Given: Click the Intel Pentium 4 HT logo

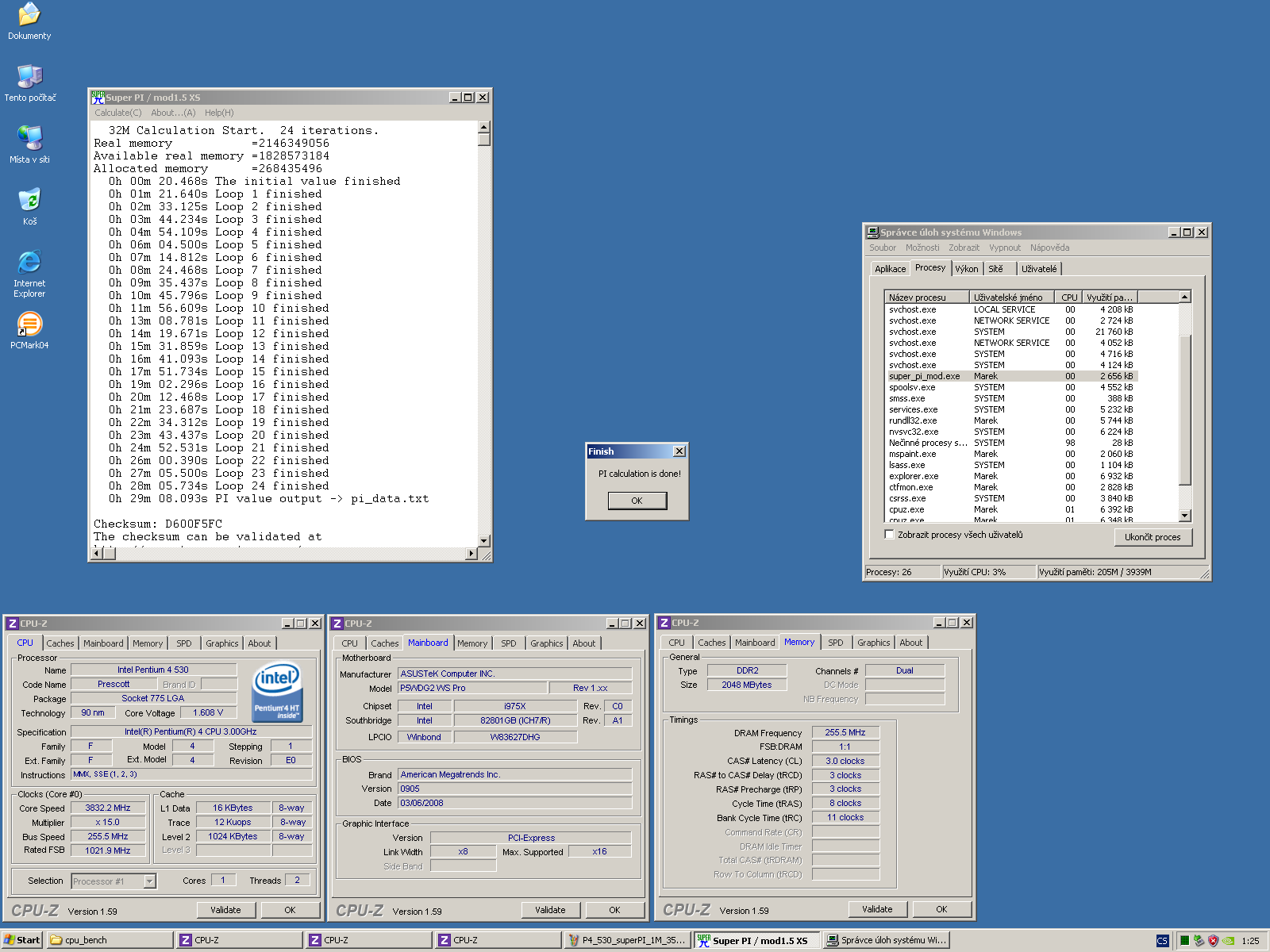Looking at the screenshot, I should click(276, 692).
